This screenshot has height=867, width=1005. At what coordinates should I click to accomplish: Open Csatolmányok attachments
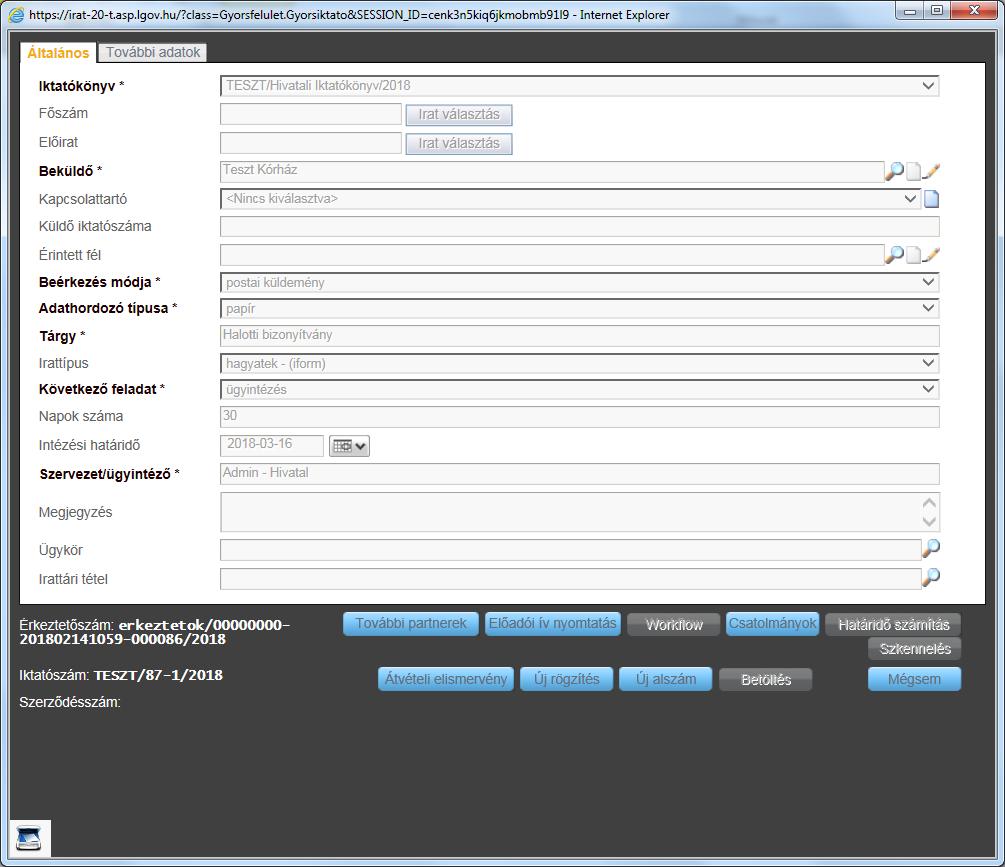pyautogui.click(x=772, y=623)
